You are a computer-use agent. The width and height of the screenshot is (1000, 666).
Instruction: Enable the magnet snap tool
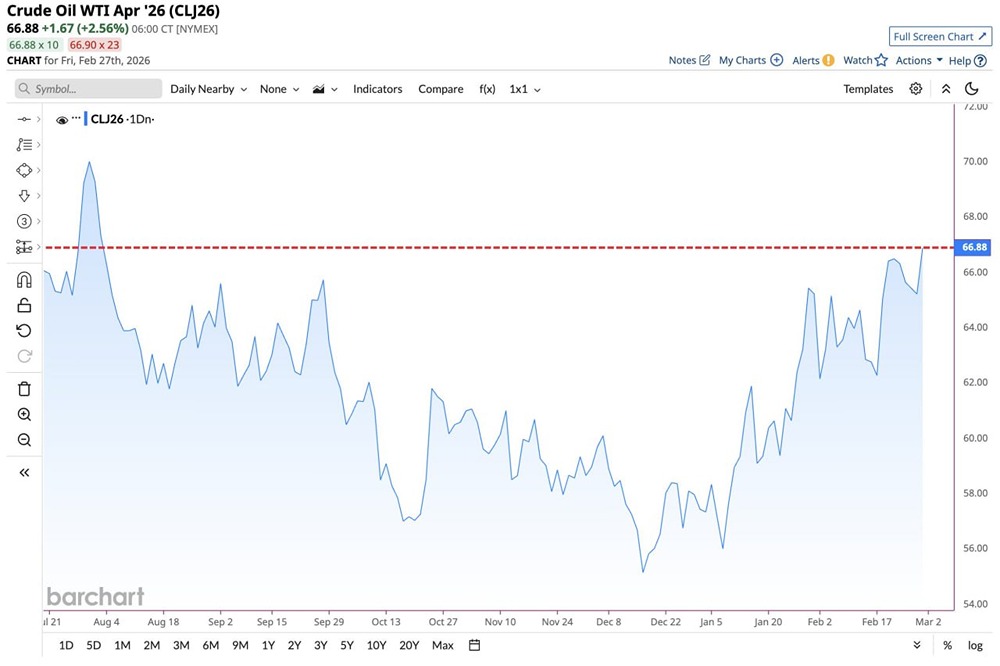click(x=24, y=280)
